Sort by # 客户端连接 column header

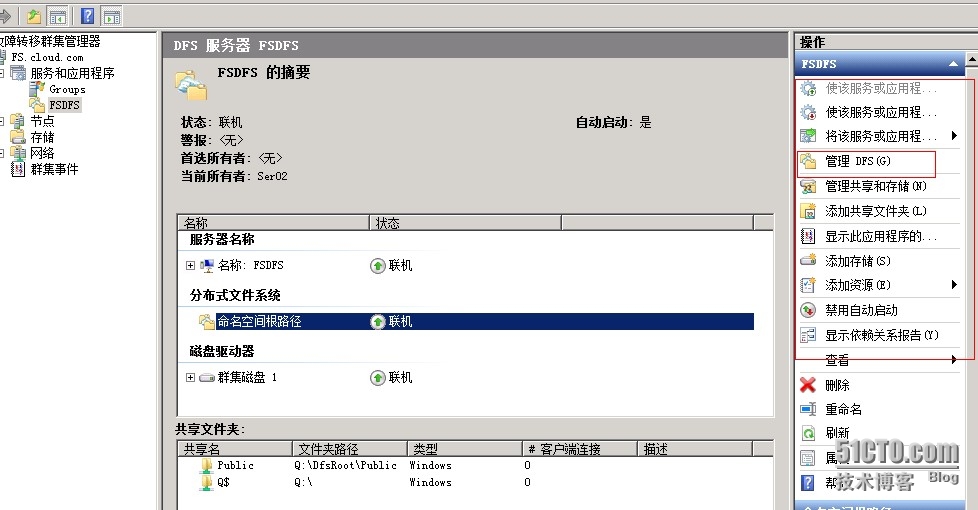point(579,449)
